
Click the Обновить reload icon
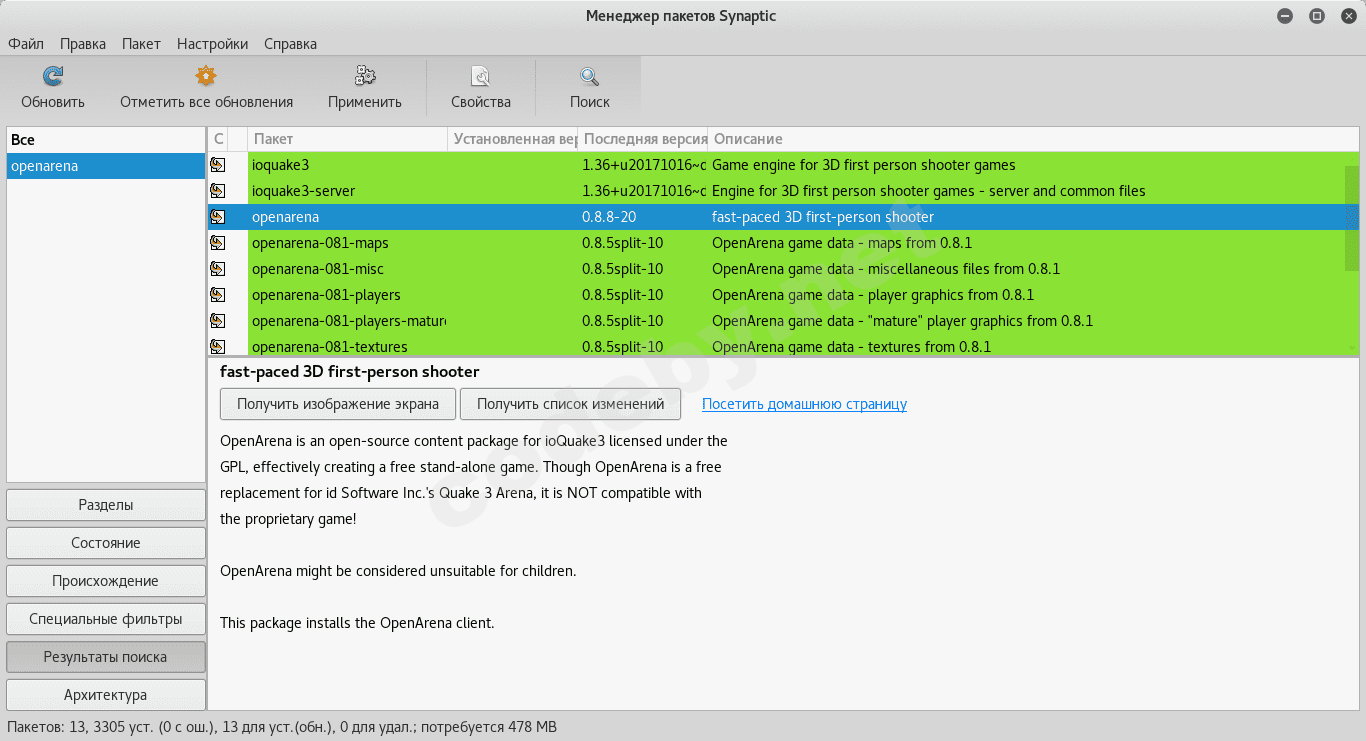tap(53, 77)
